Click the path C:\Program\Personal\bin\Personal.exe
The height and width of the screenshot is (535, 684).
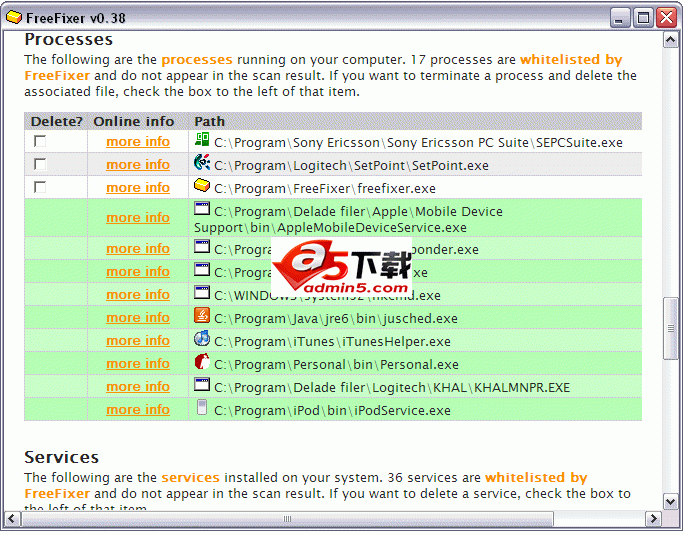[336, 365]
